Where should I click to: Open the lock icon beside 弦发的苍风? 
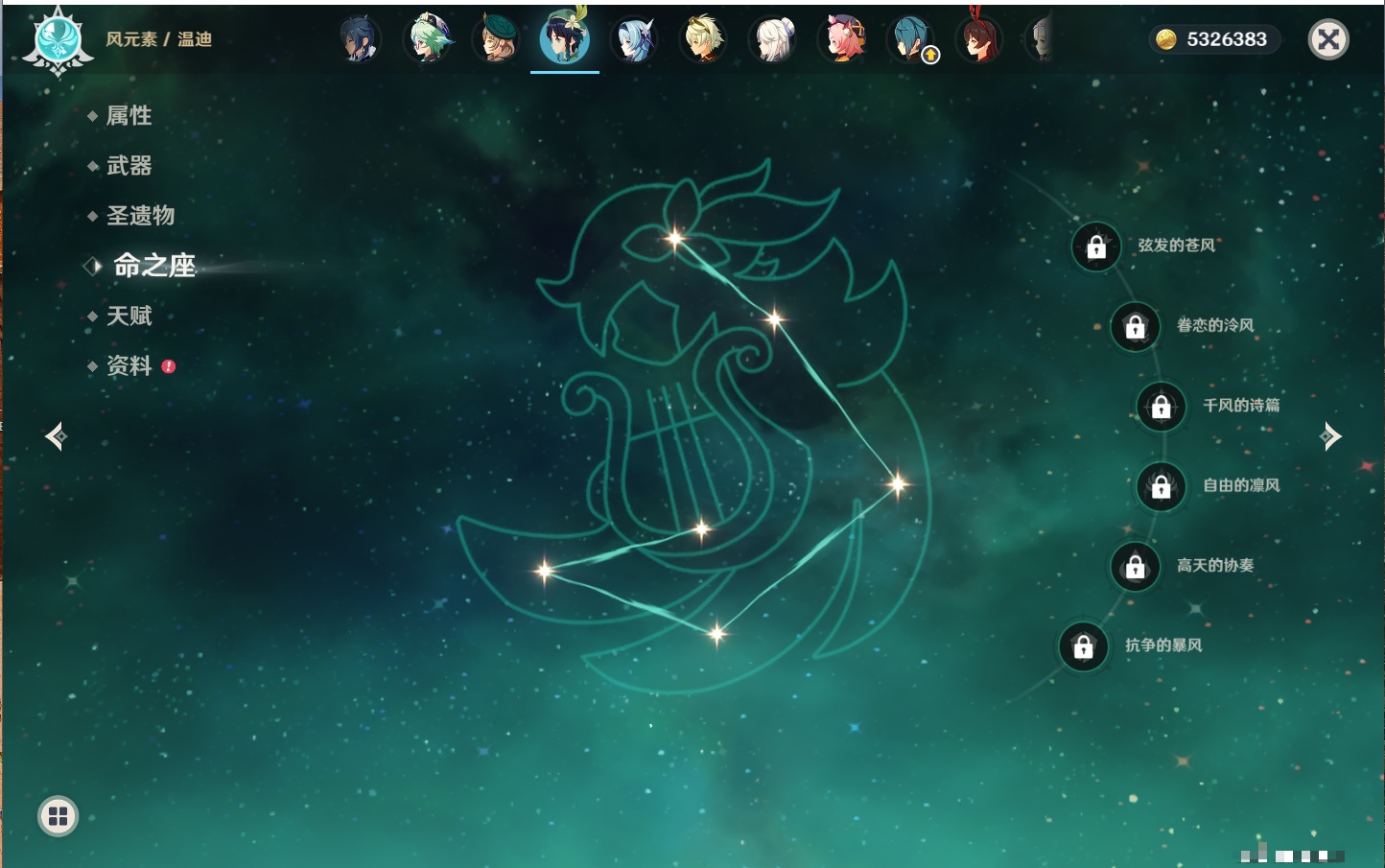pos(1096,247)
